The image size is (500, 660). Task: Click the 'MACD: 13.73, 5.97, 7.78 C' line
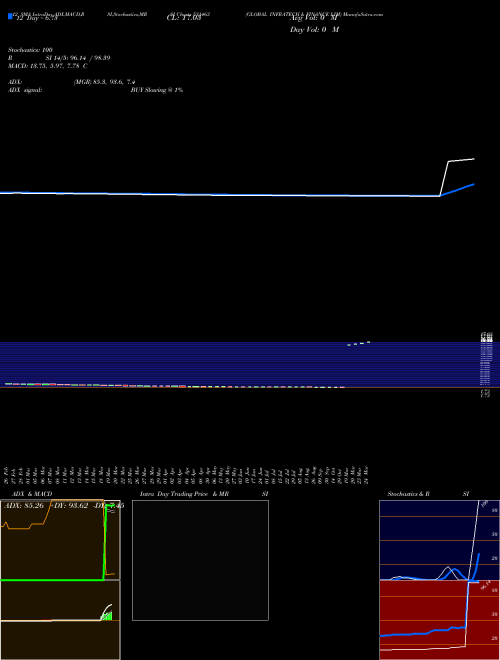pyautogui.click(x=48, y=66)
